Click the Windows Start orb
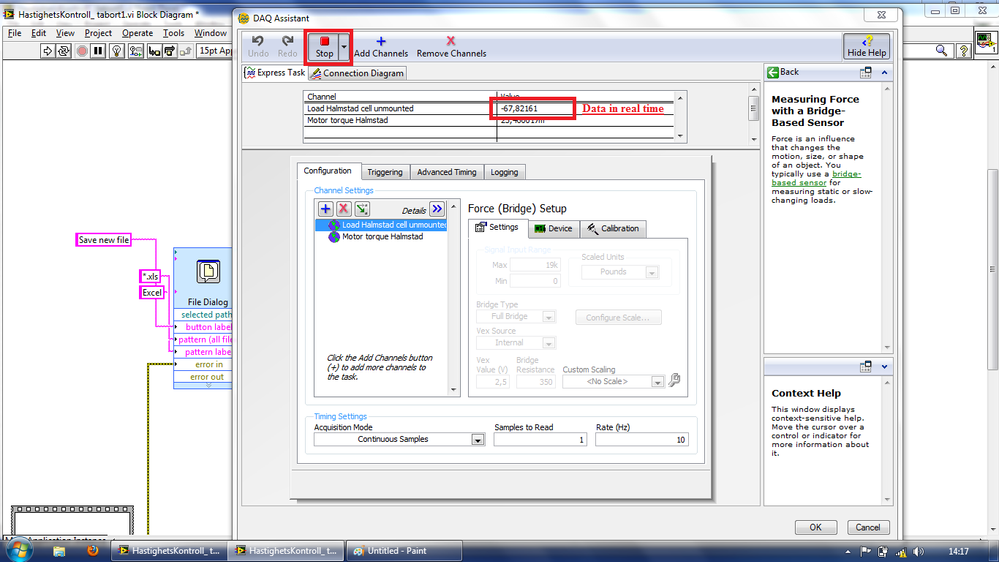Viewport: 999px width, 562px height. [x=18, y=551]
